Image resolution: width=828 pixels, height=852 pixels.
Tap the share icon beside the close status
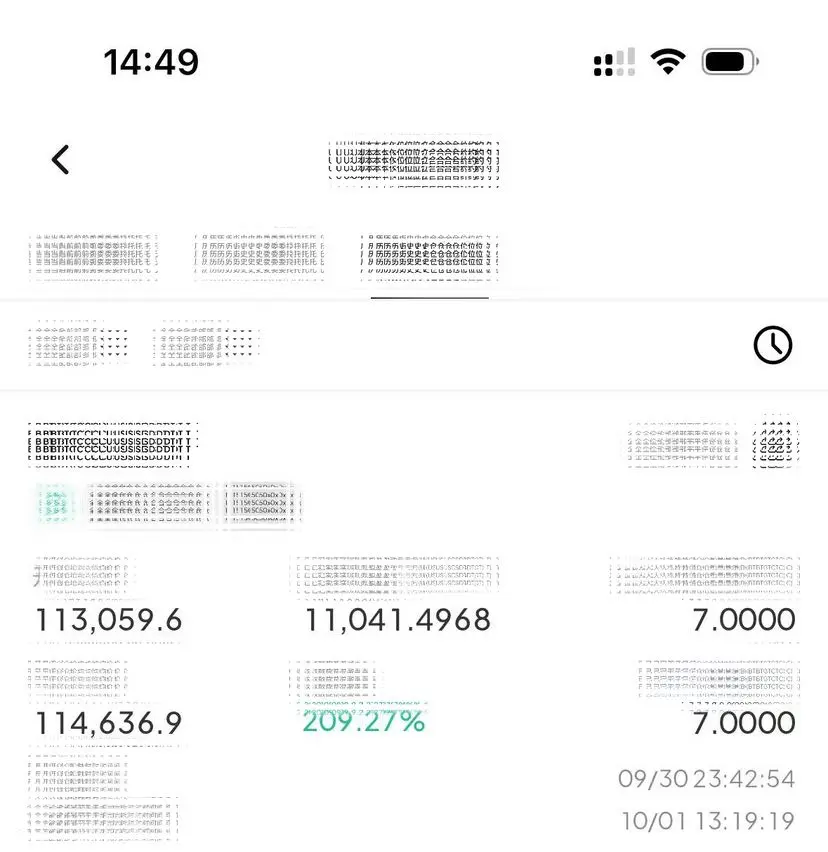[776, 444]
